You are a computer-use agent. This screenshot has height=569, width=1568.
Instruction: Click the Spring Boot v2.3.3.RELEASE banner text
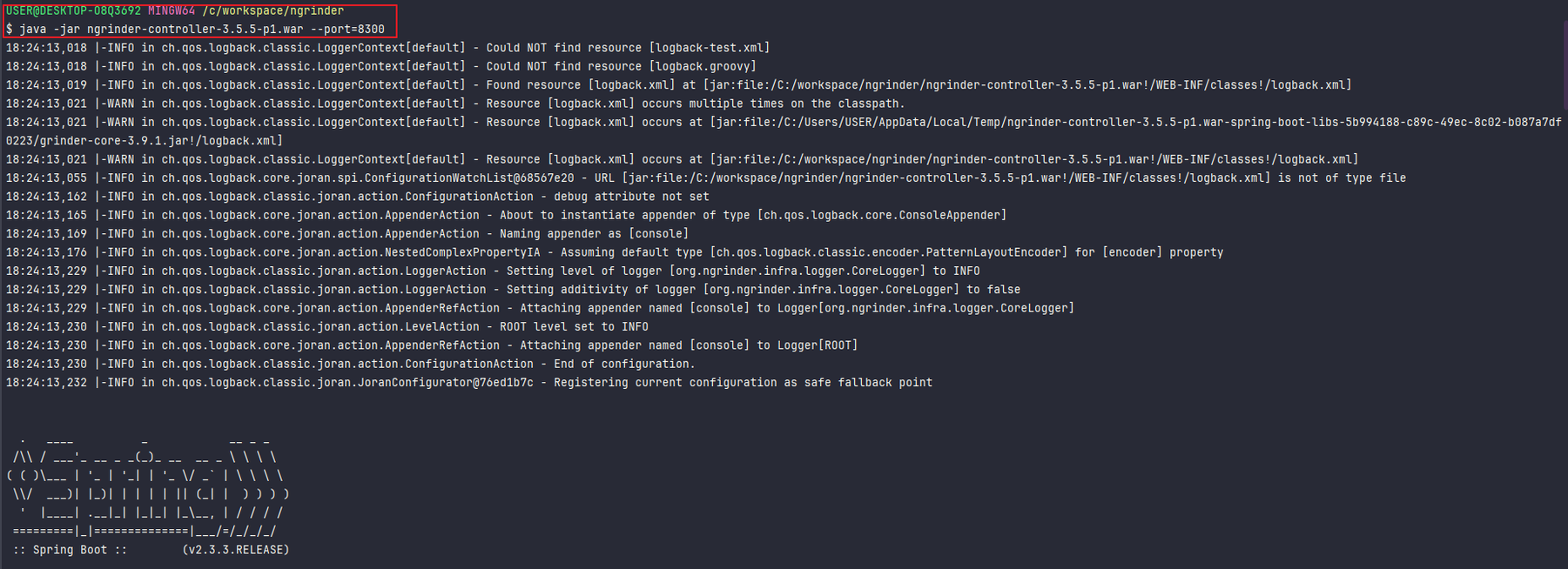pos(151,550)
